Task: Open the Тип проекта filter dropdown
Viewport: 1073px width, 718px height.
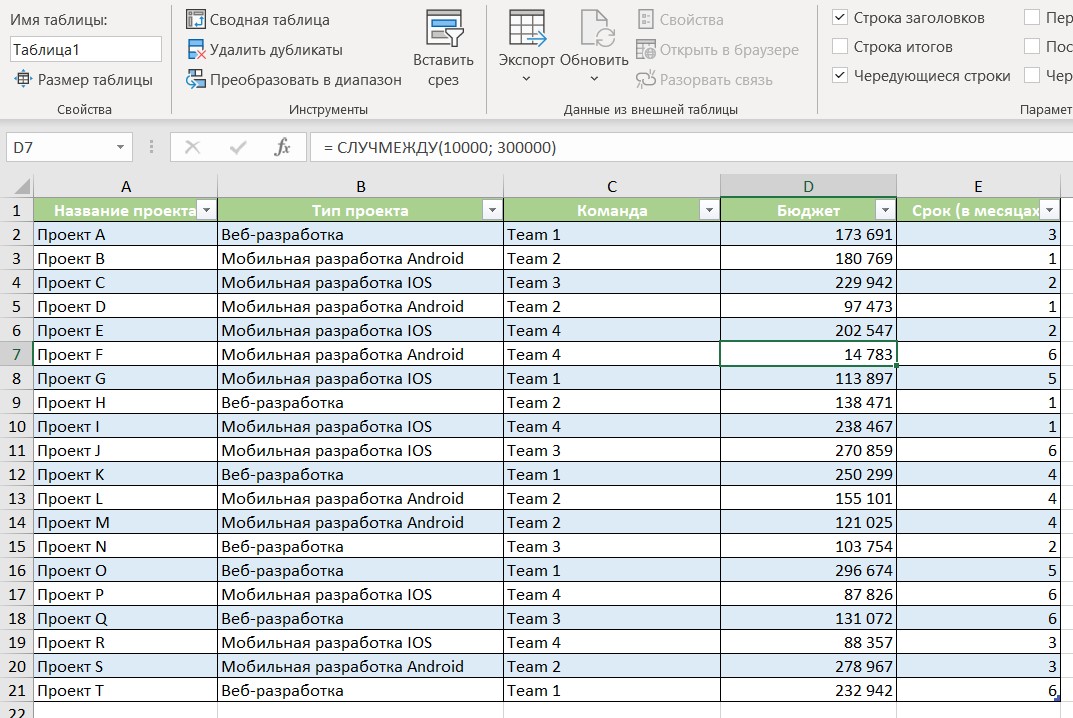Action: click(491, 210)
